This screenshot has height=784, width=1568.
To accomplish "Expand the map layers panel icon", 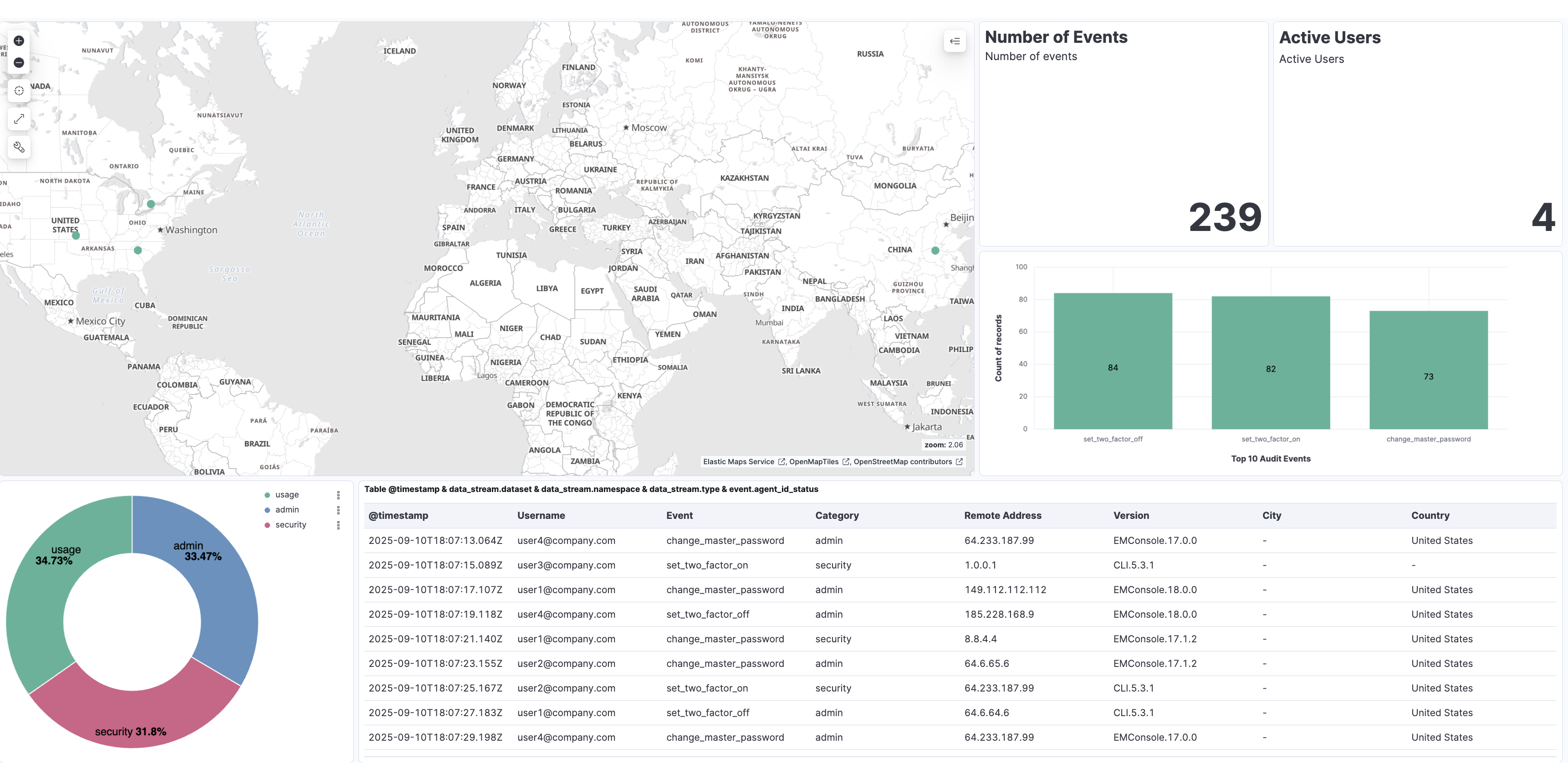I will click(955, 41).
